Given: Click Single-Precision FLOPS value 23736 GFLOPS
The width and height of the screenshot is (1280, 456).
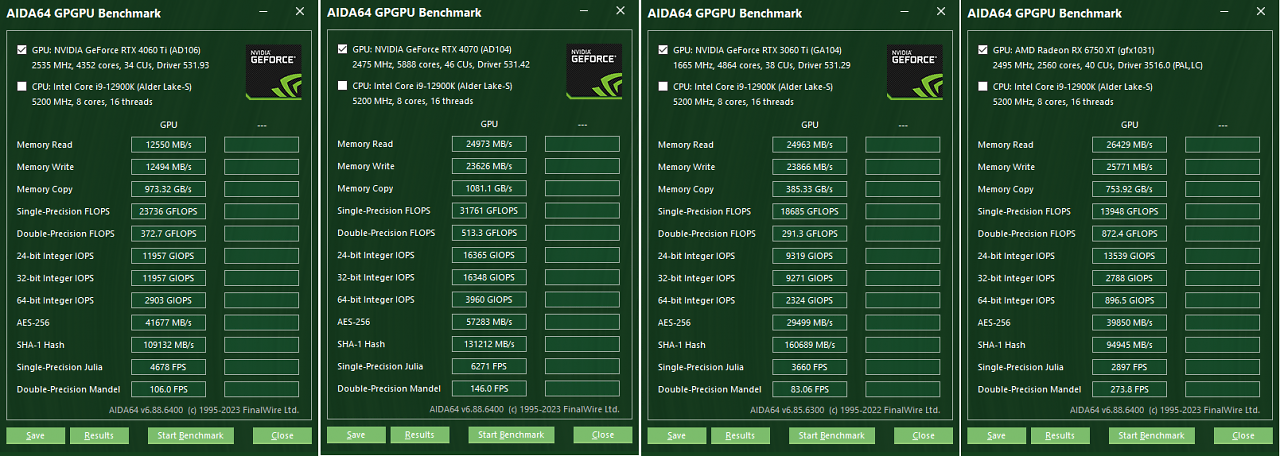Looking at the screenshot, I should coord(168,211).
